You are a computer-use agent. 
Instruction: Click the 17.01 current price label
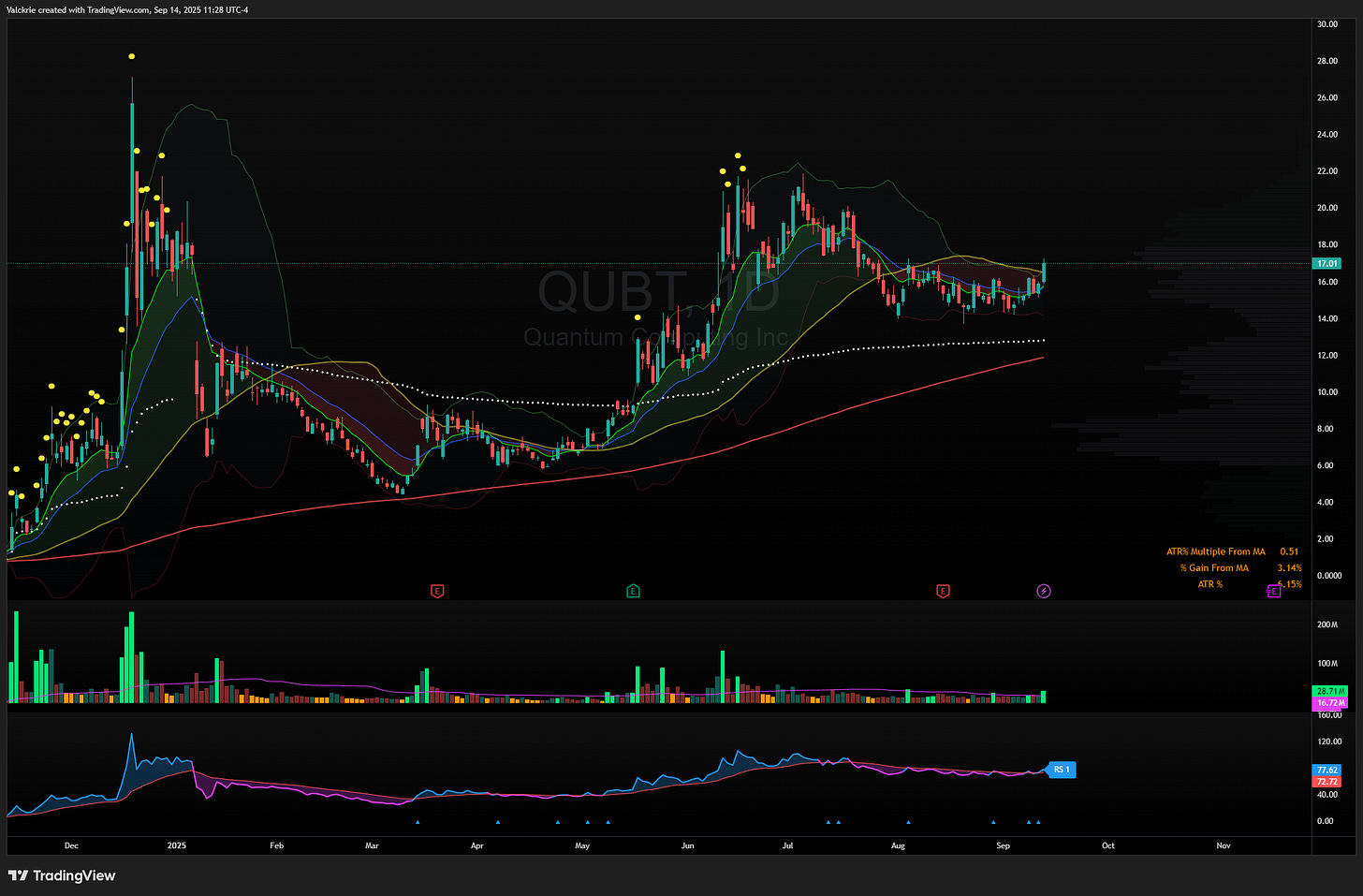(x=1327, y=264)
